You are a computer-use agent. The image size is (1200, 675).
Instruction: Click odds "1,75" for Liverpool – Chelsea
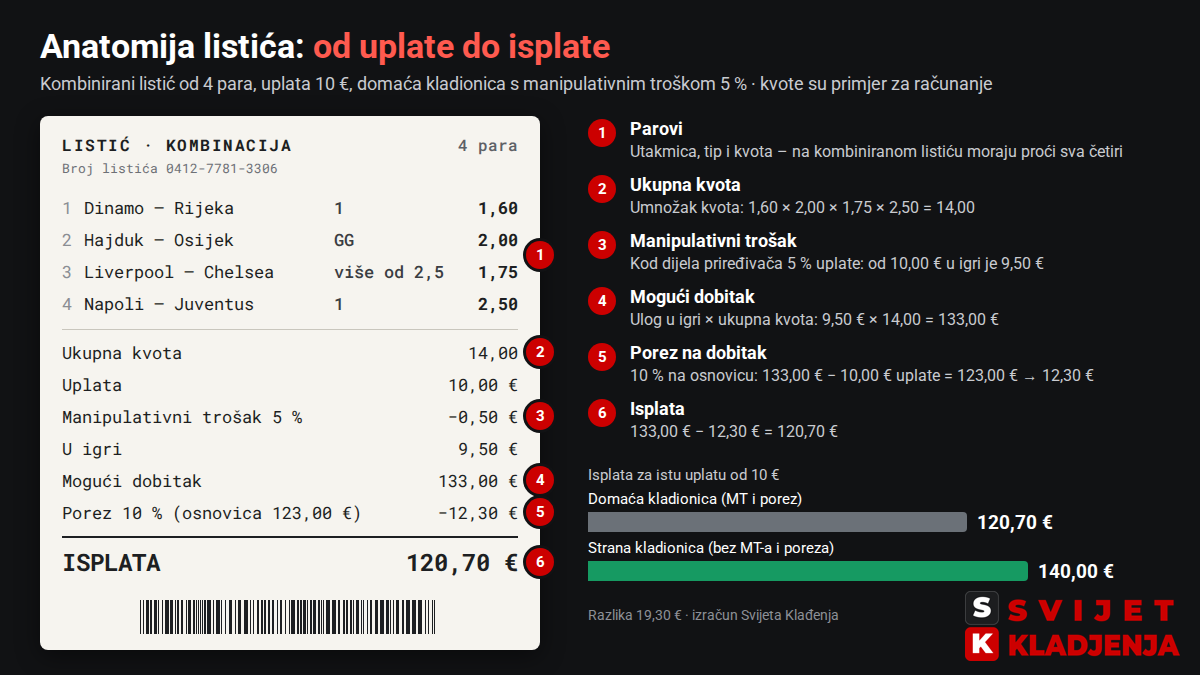[498, 273]
